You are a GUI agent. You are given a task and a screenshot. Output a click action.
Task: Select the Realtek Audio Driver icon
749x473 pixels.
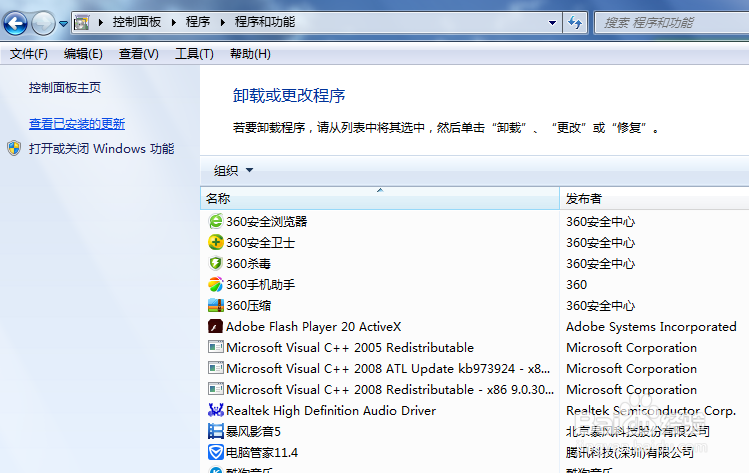click(x=215, y=410)
